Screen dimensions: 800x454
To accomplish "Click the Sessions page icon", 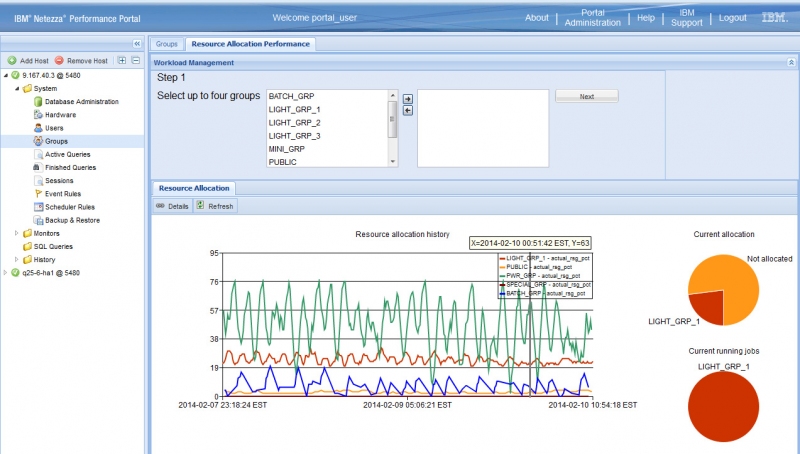I will point(38,181).
